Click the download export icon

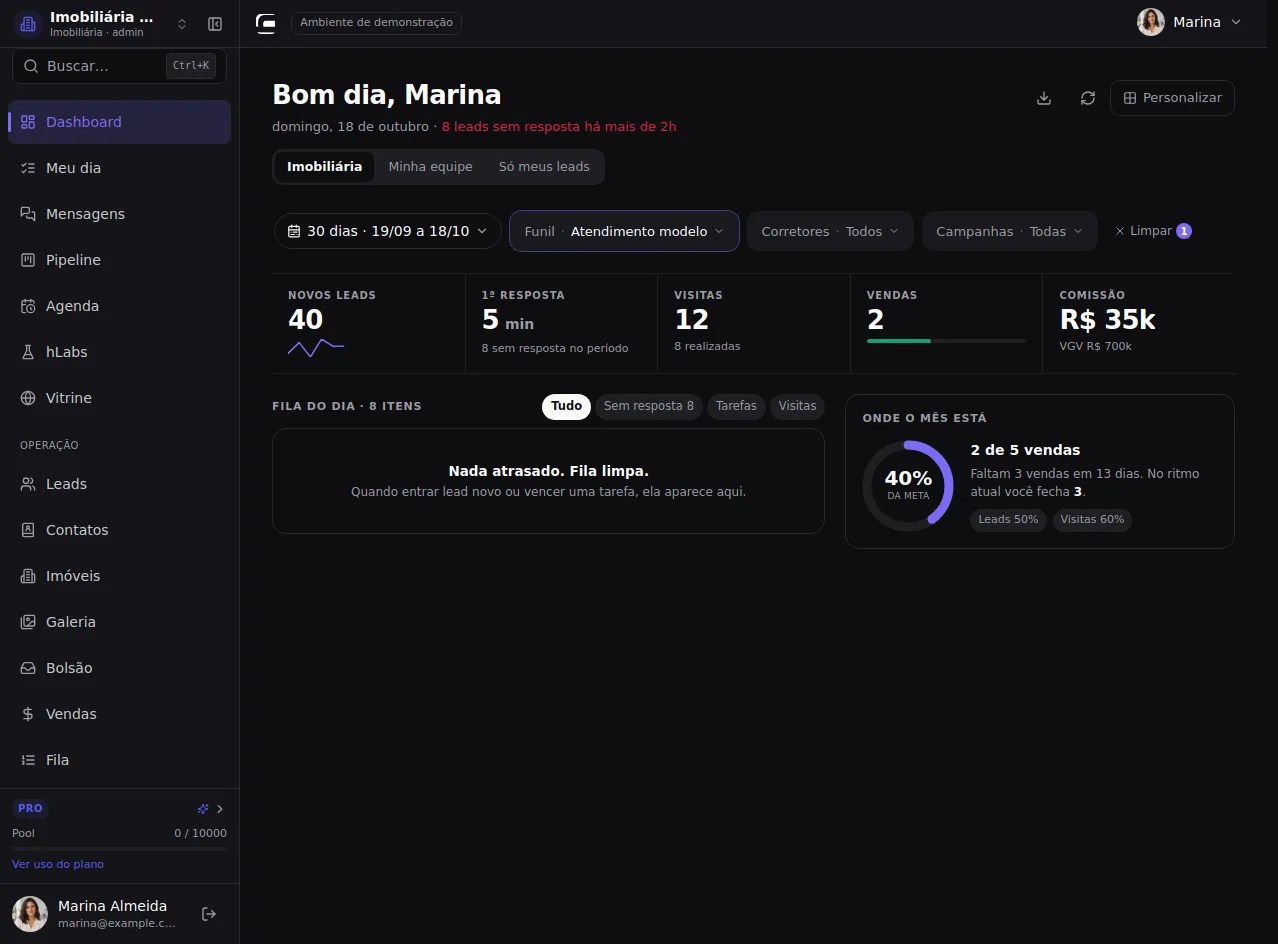point(1044,98)
